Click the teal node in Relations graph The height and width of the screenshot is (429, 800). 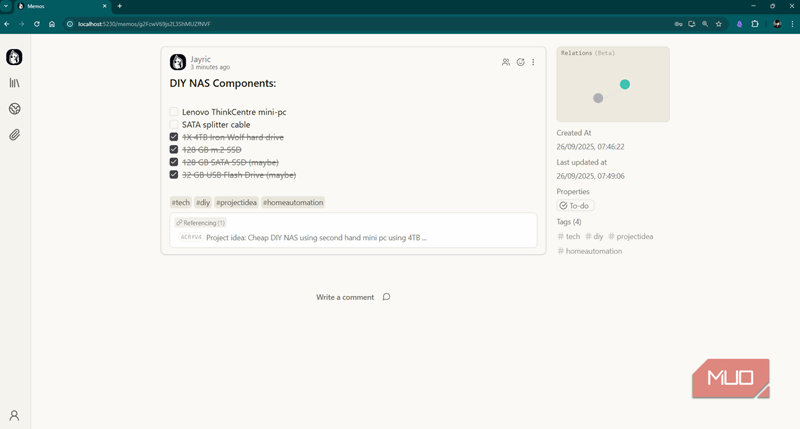point(625,85)
